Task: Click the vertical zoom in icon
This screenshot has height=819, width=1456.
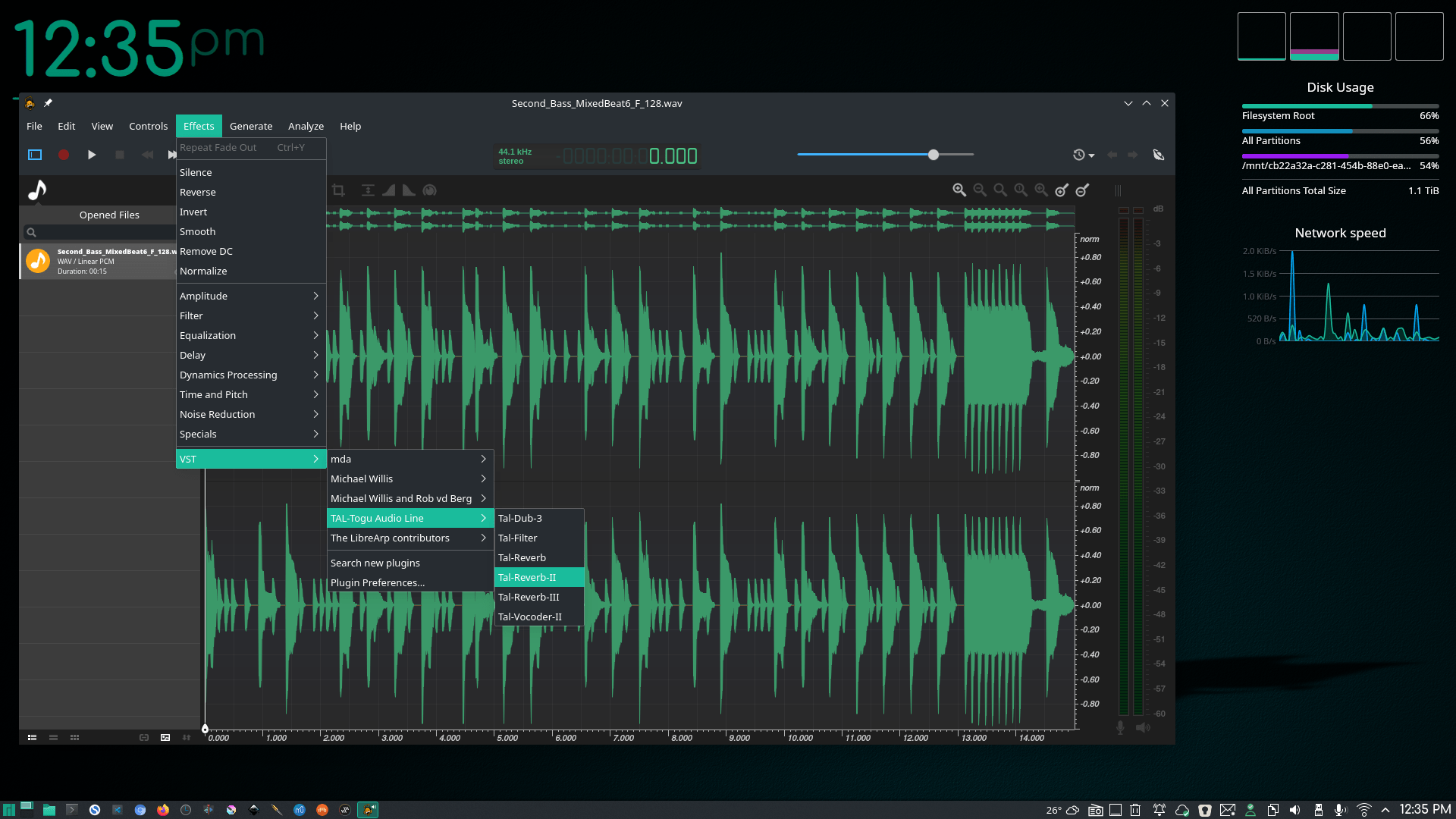Action: coord(1062,190)
